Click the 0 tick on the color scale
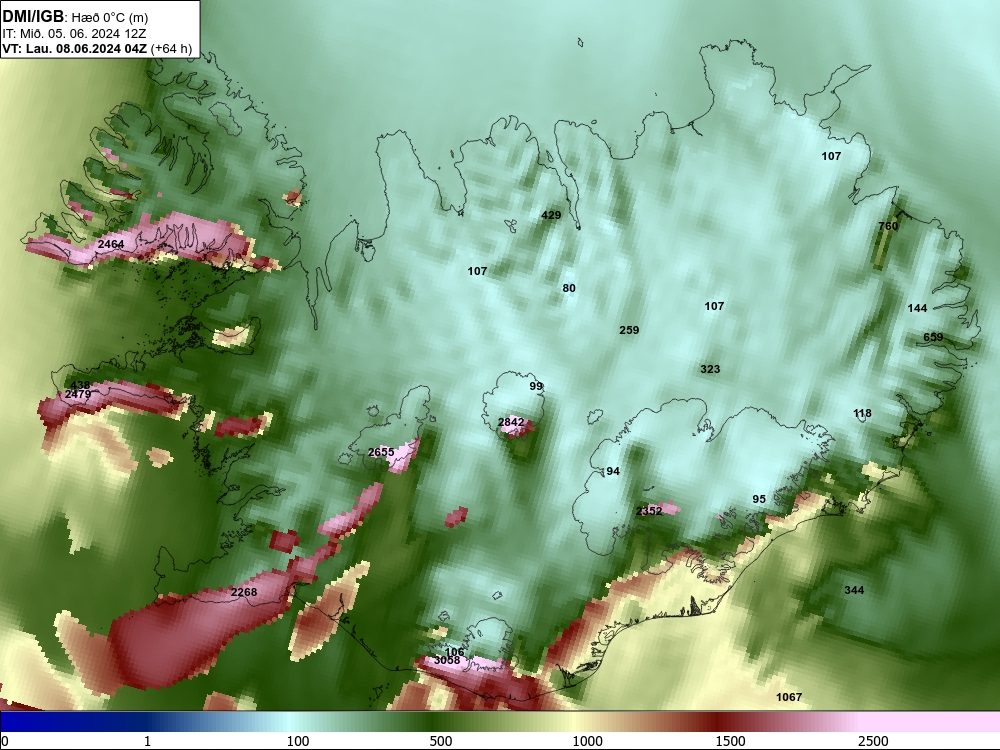This screenshot has height=750, width=1000. coord(5,741)
